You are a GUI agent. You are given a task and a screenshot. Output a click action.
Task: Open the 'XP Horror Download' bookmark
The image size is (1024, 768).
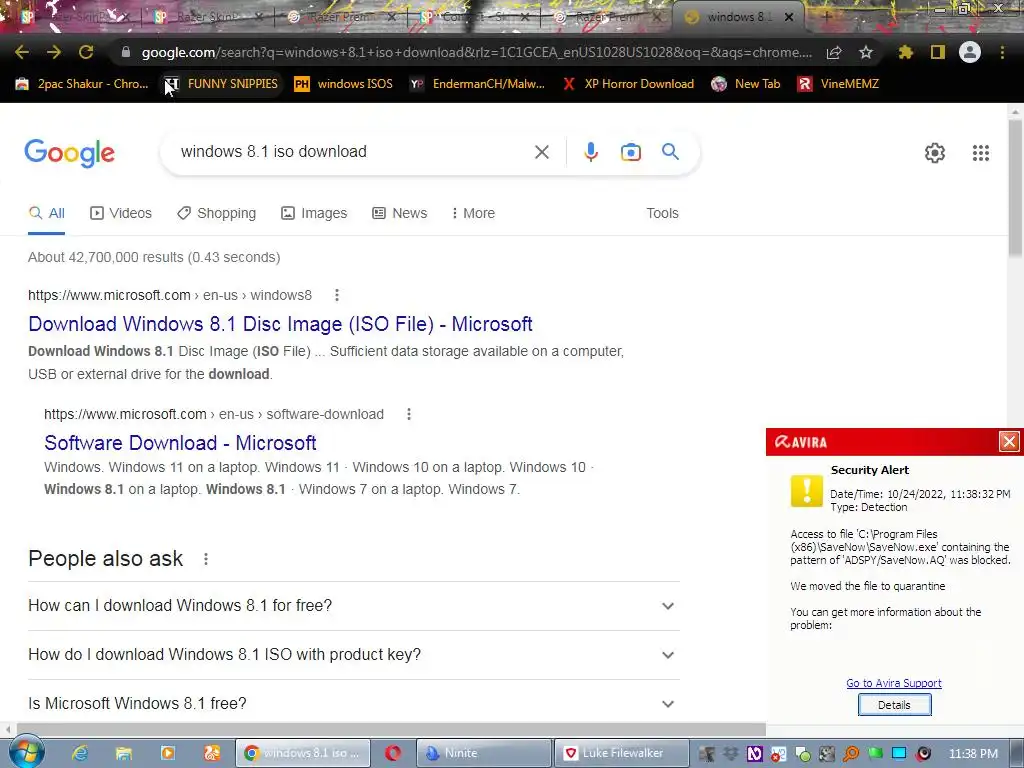point(628,84)
